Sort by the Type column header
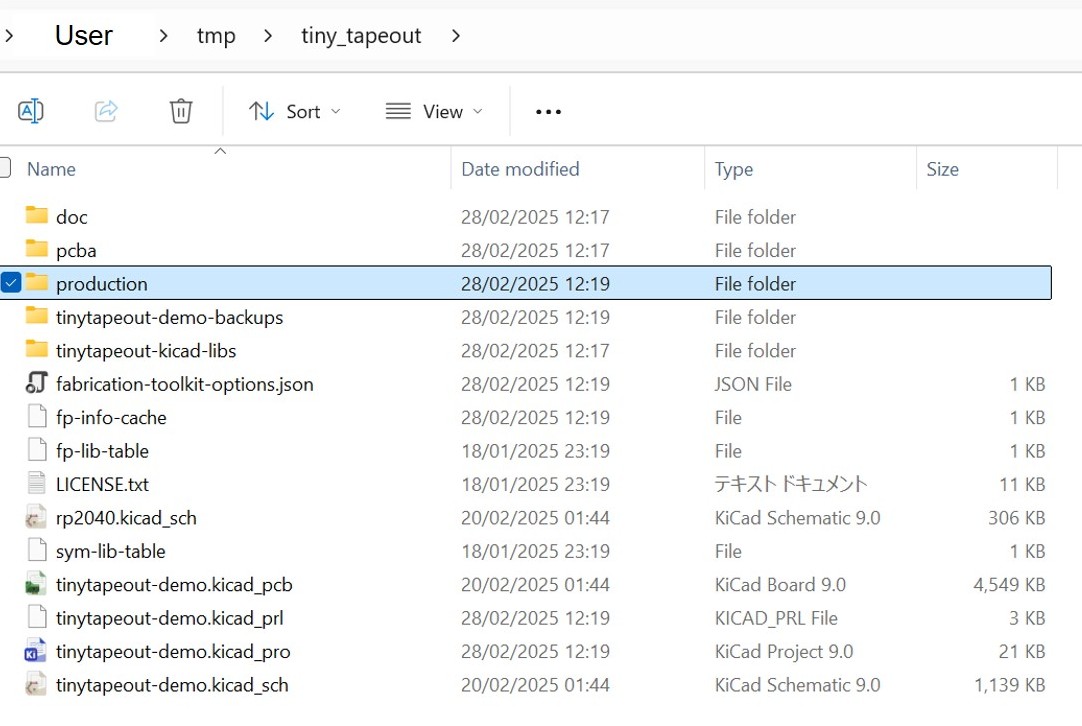The image size is (1082, 726). tap(734, 169)
